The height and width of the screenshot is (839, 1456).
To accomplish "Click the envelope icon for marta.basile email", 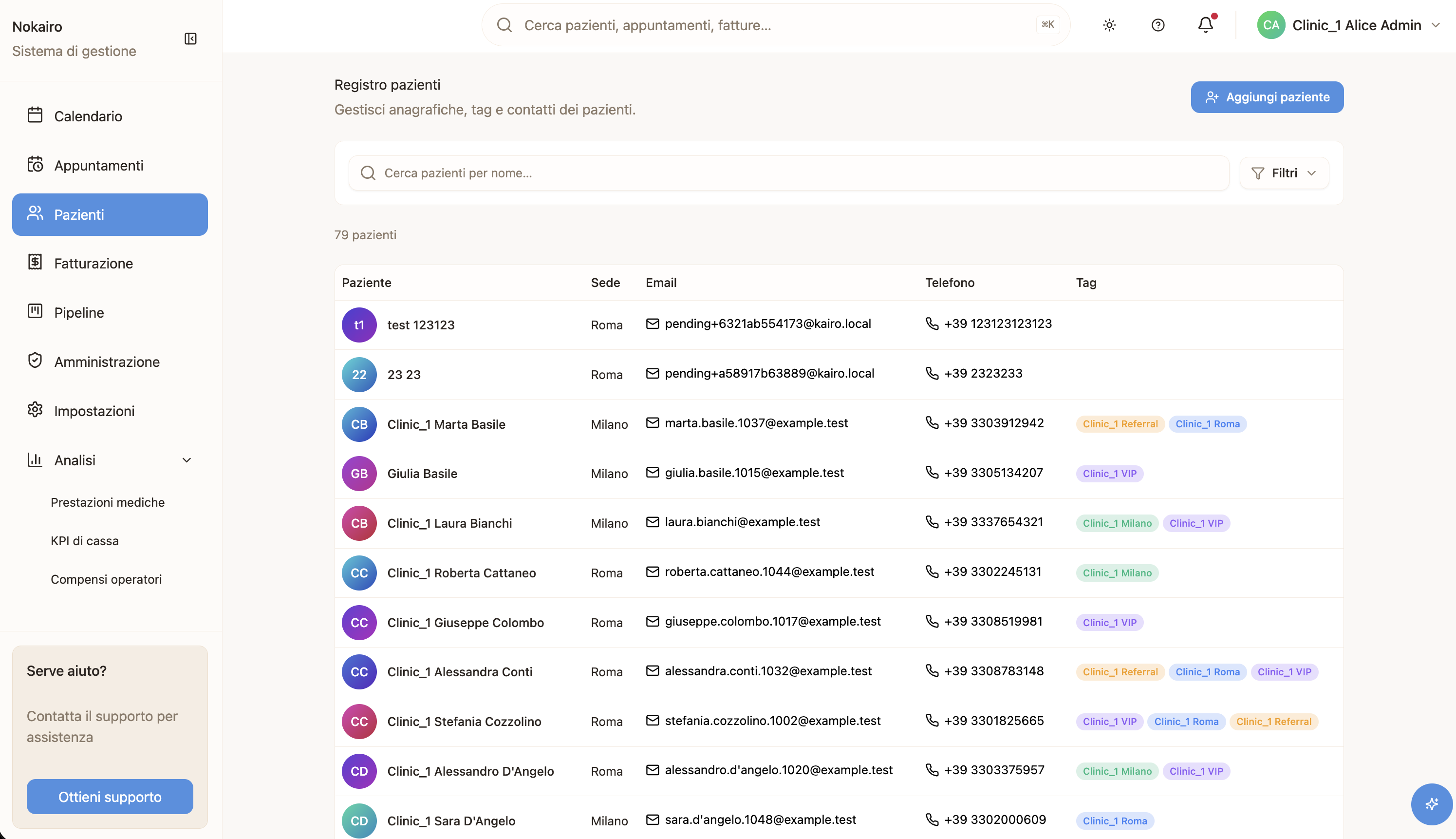I will [653, 423].
